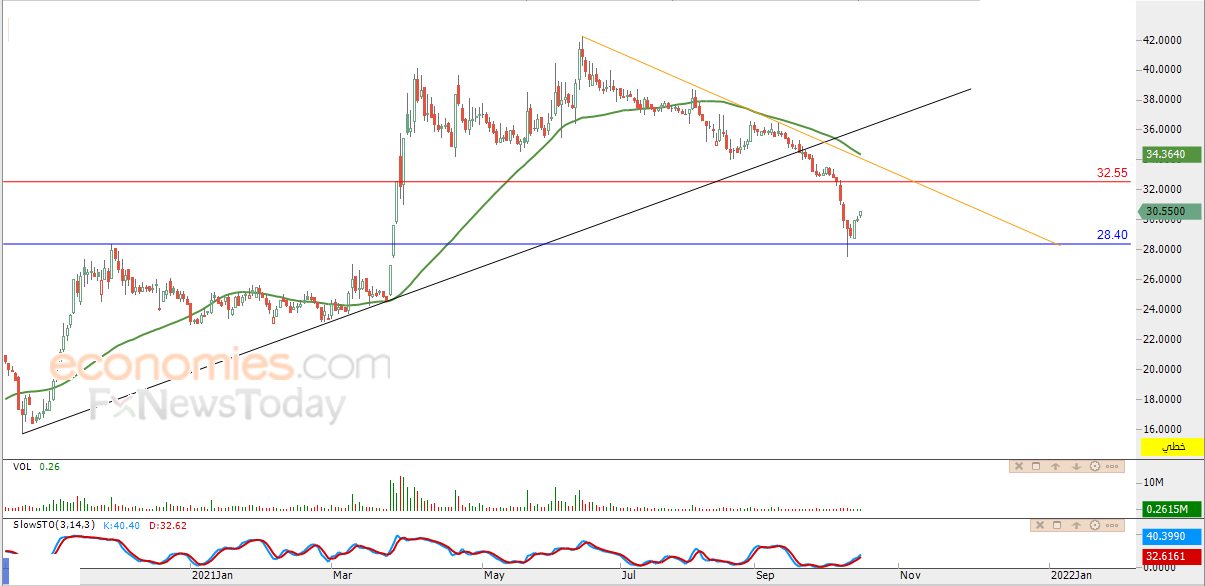The width and height of the screenshot is (1205, 586).
Task: Close the SlowSTO indicator panel
Action: point(1040,525)
